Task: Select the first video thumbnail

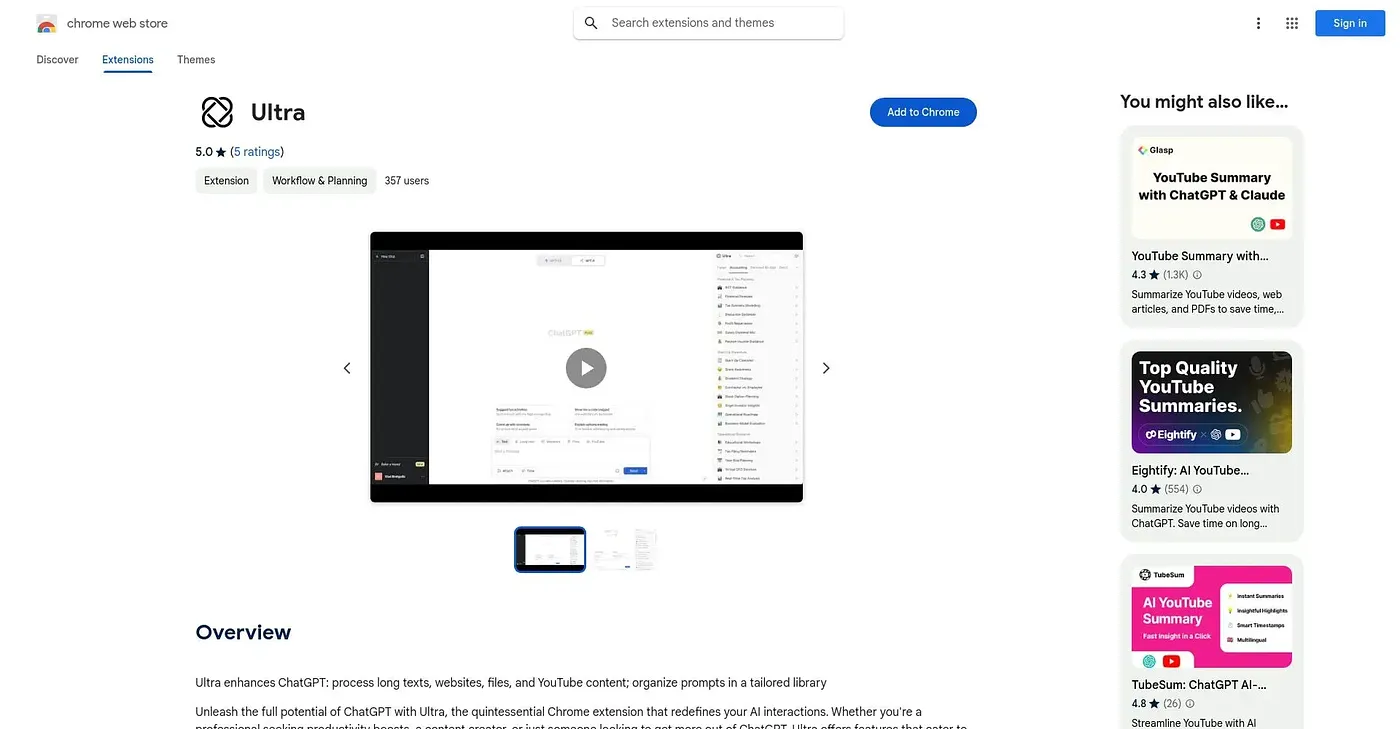Action: tap(550, 550)
